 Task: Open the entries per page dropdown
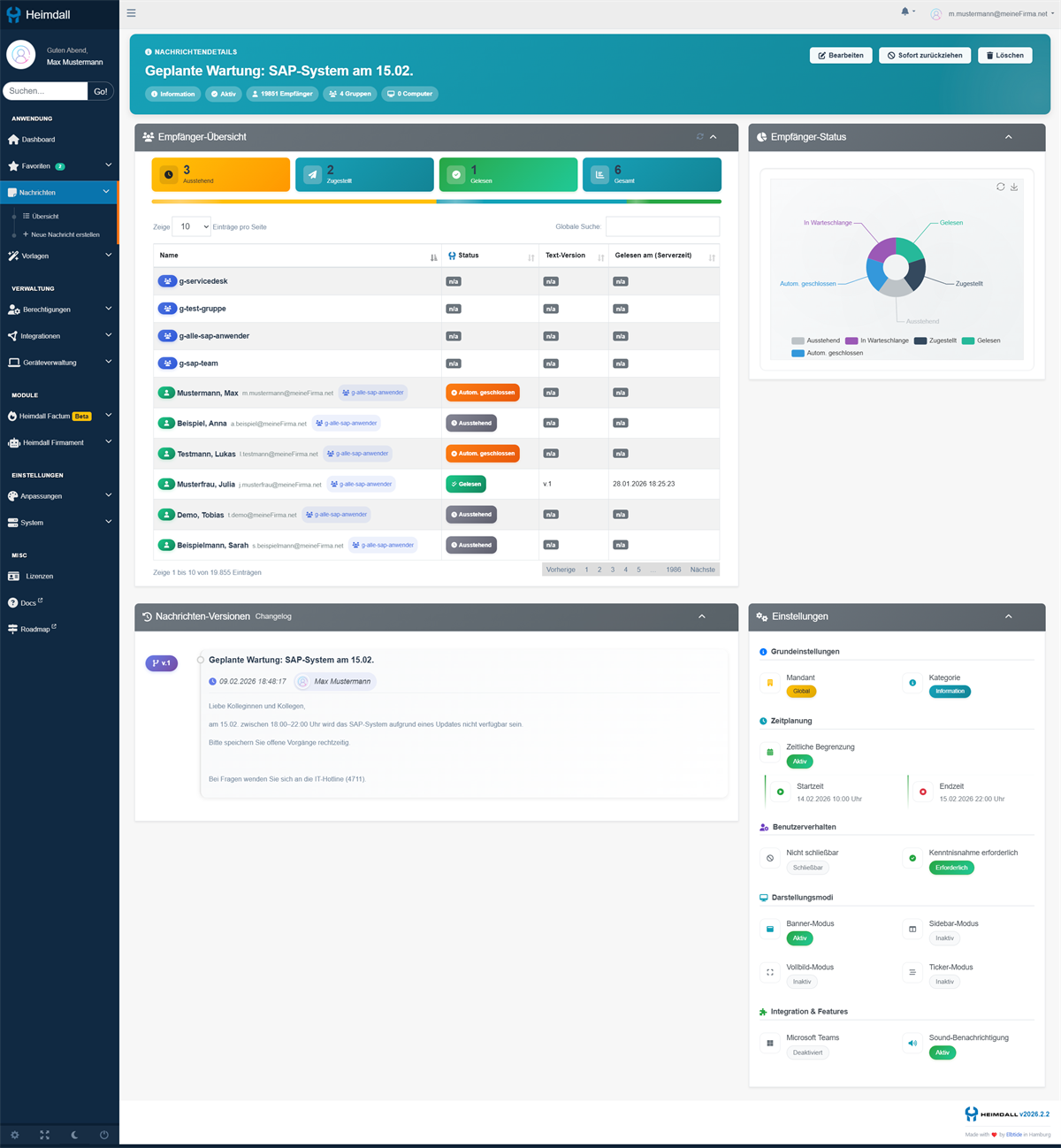coord(191,226)
